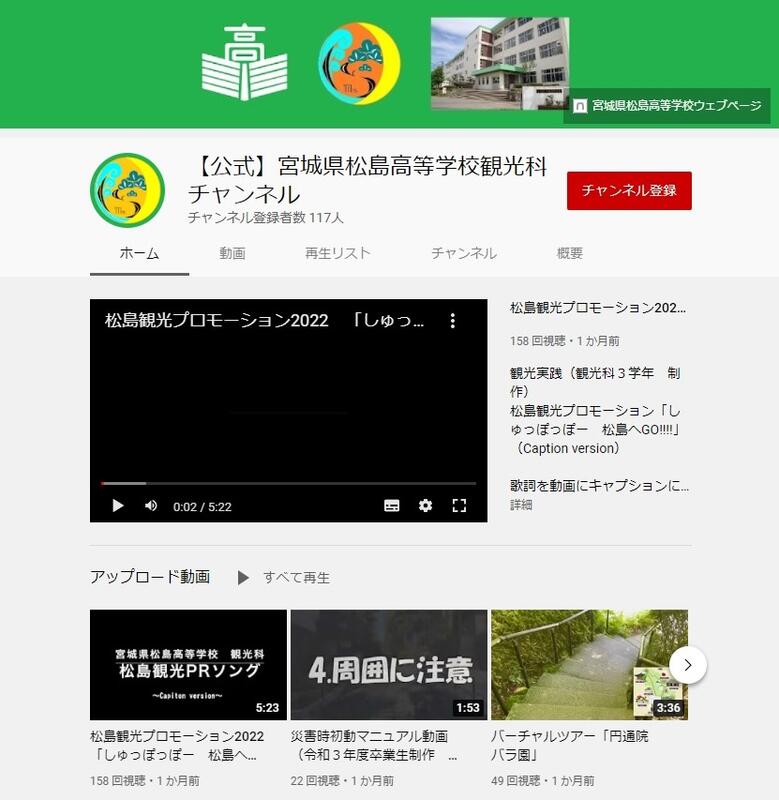Screen dimensions: 779x800
Task: Open the 松島観光プロモーション2022 upload title
Action: click(x=177, y=745)
